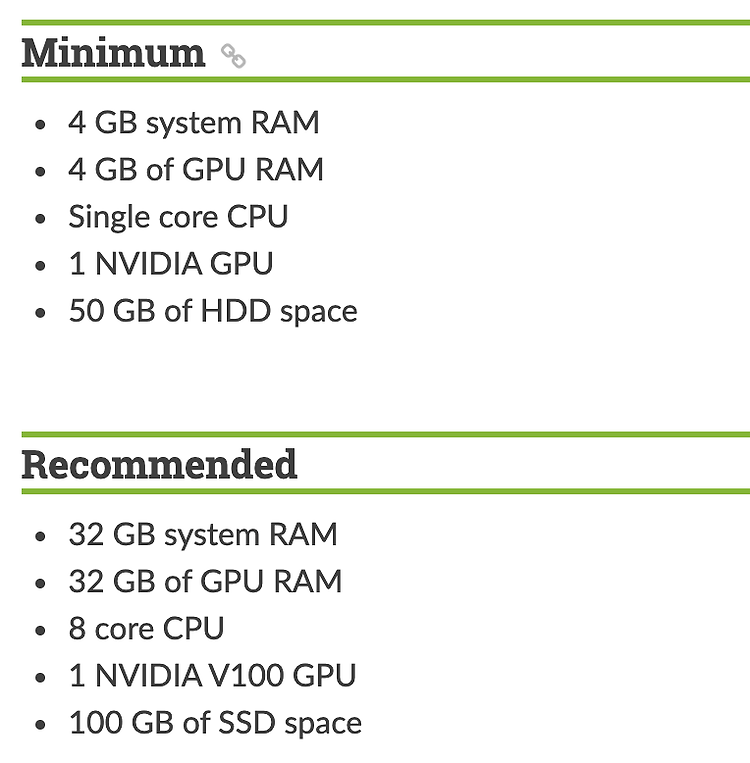Click the green line below Minimum heading
Screen dimensions: 750x763
[x=385, y=79]
